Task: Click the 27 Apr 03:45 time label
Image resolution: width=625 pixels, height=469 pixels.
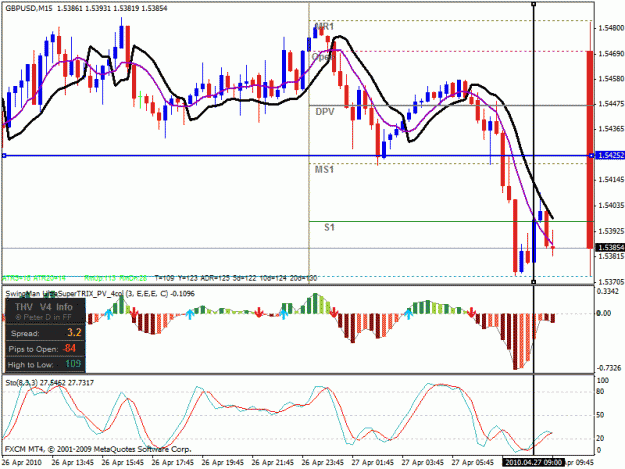Action: (x=423, y=463)
